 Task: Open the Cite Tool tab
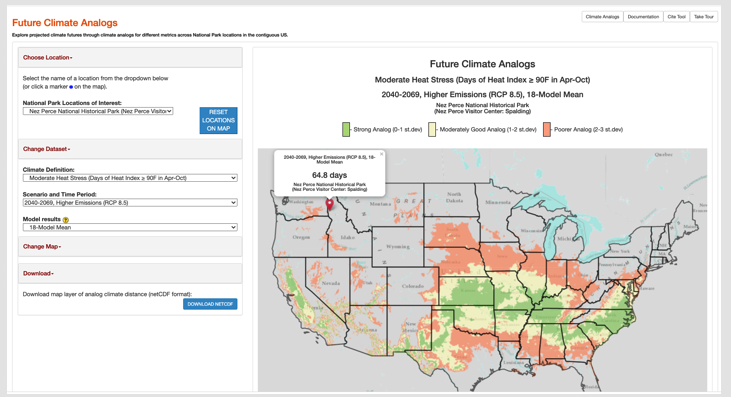676,17
